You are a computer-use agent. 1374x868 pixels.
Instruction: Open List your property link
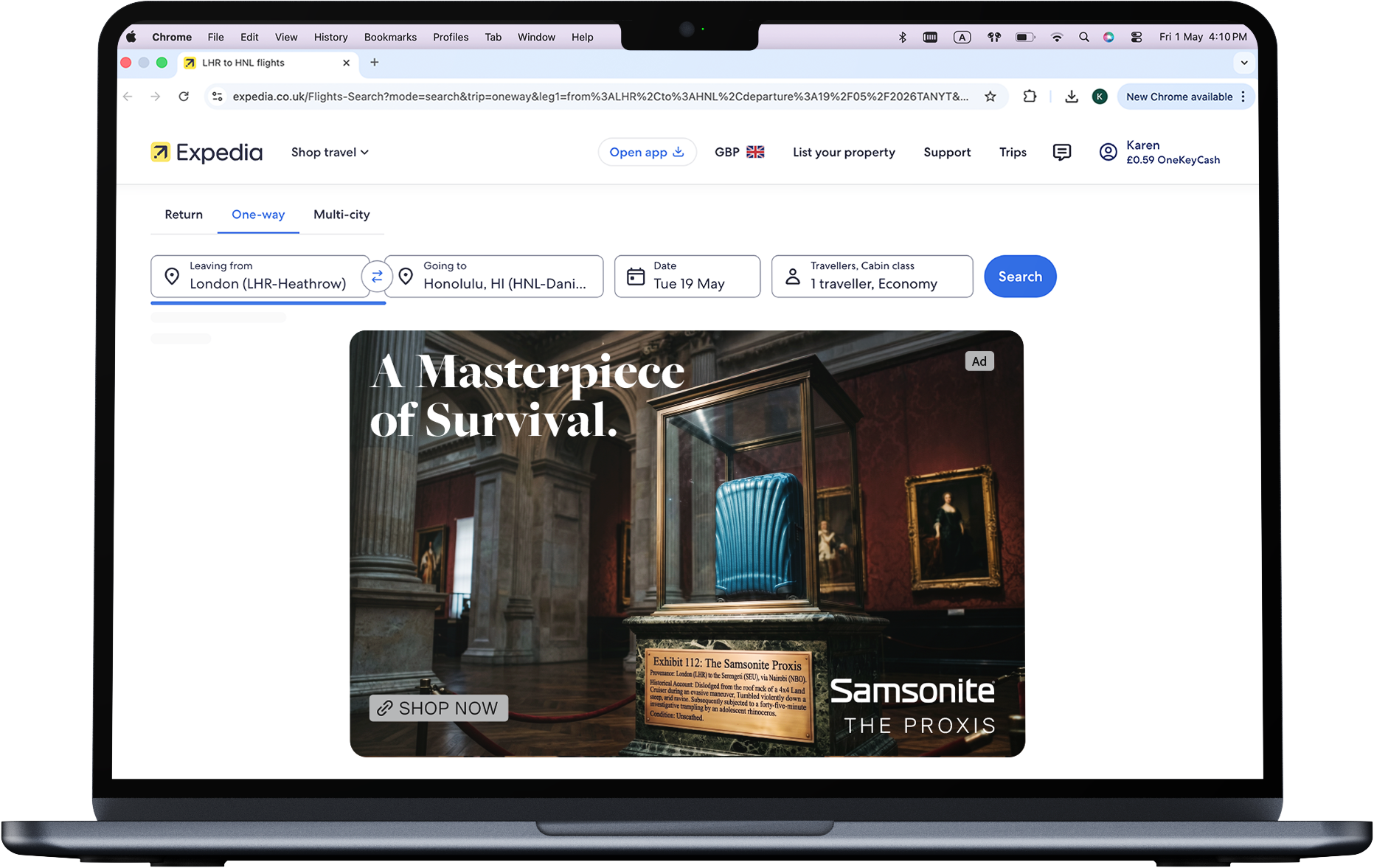click(844, 152)
